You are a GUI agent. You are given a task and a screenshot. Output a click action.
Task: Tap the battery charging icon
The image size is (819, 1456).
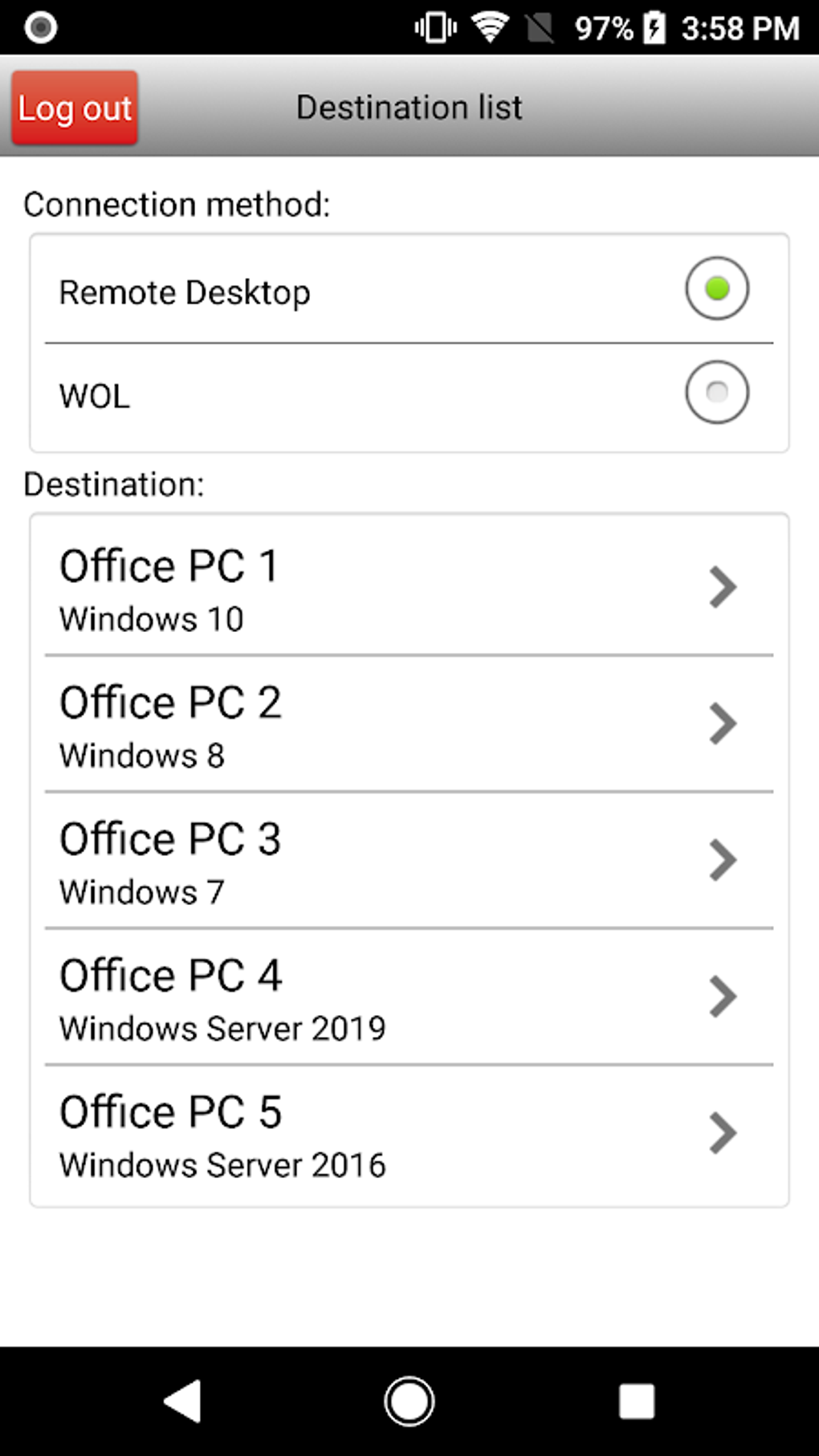(x=655, y=28)
